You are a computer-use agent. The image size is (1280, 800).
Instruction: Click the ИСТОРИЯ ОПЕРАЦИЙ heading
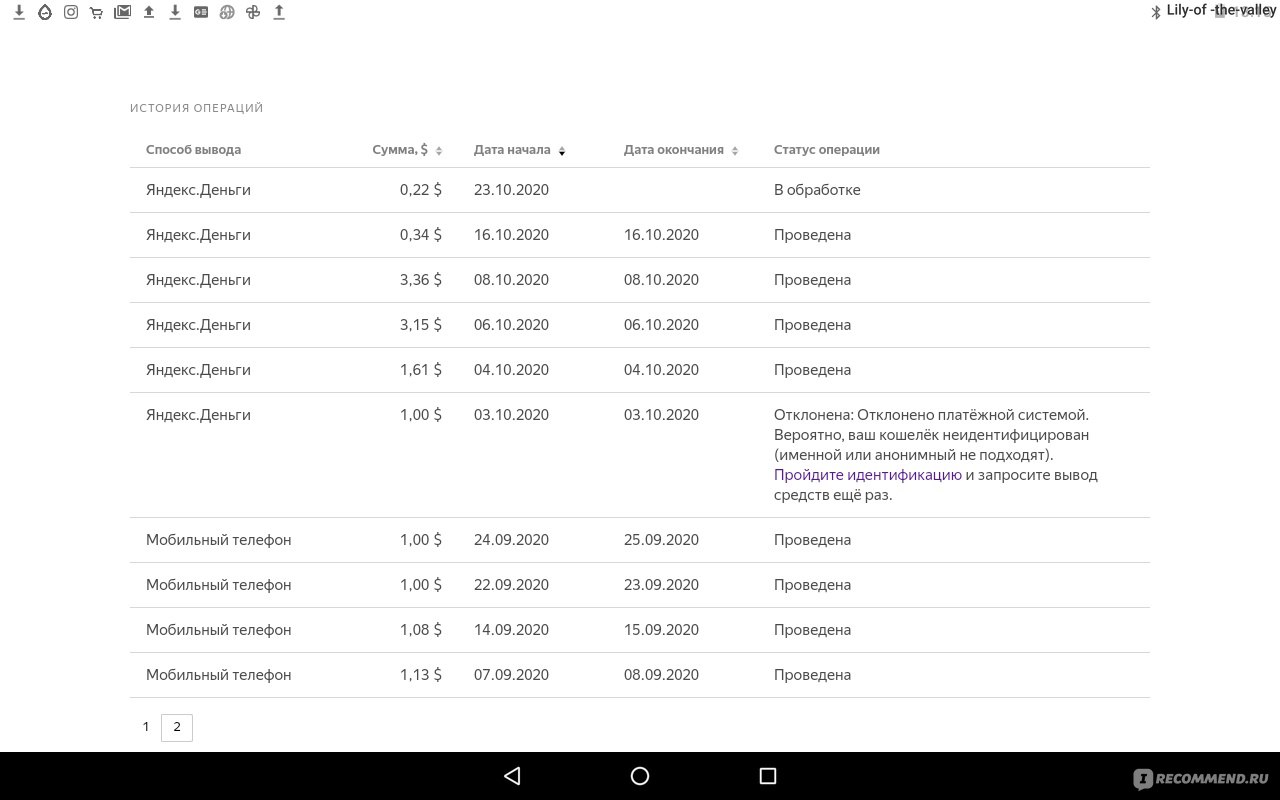(x=197, y=108)
